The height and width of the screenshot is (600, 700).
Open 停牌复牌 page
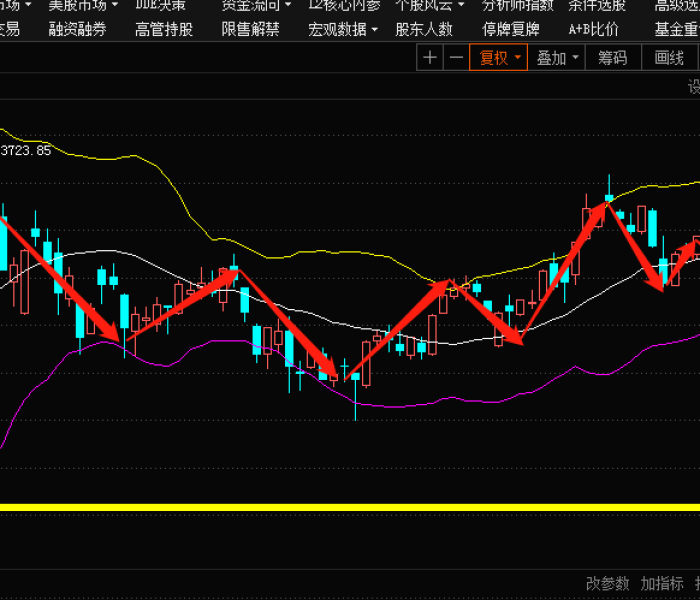pos(510,29)
